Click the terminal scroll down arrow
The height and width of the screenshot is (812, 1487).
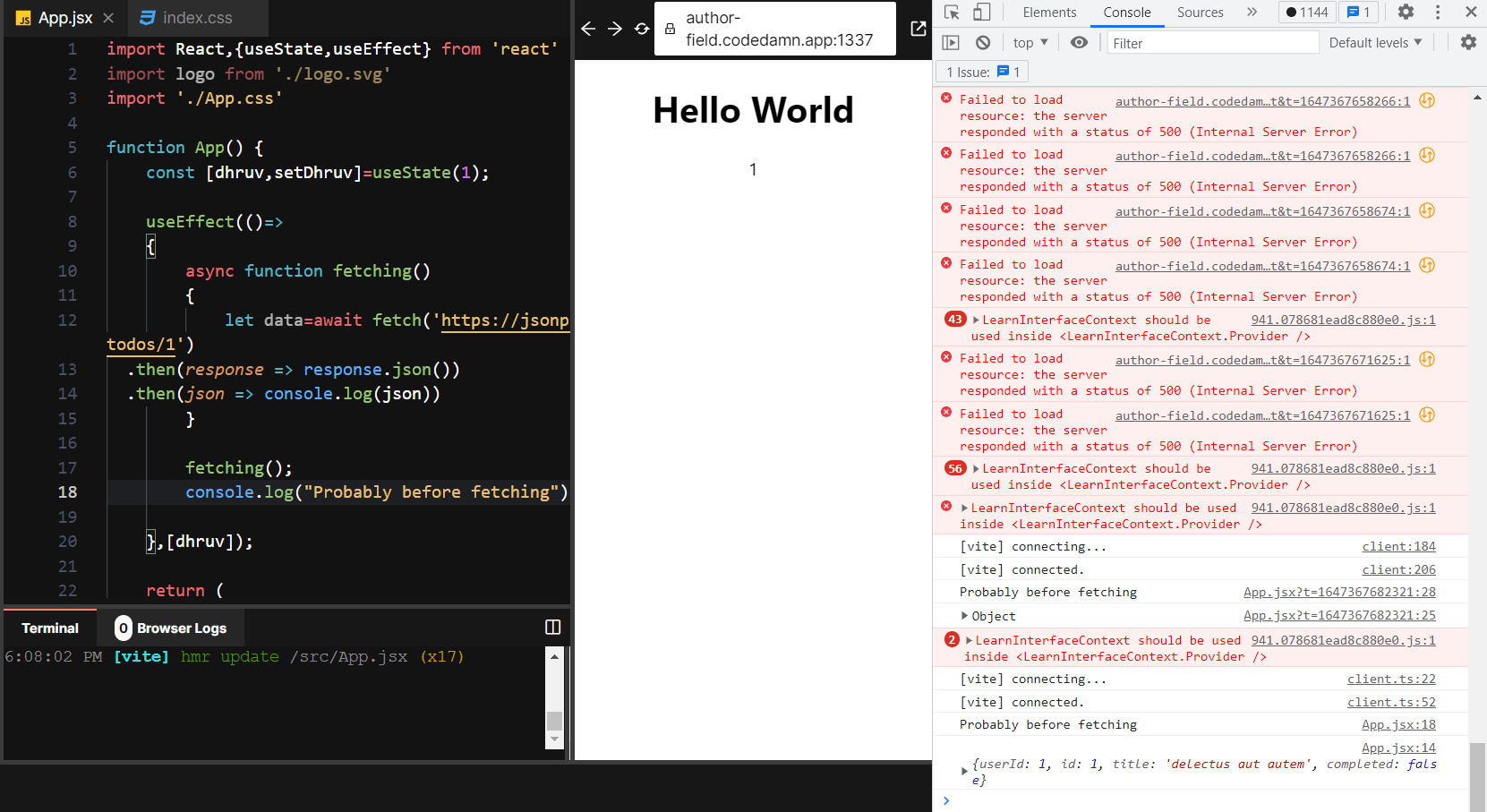point(554,739)
